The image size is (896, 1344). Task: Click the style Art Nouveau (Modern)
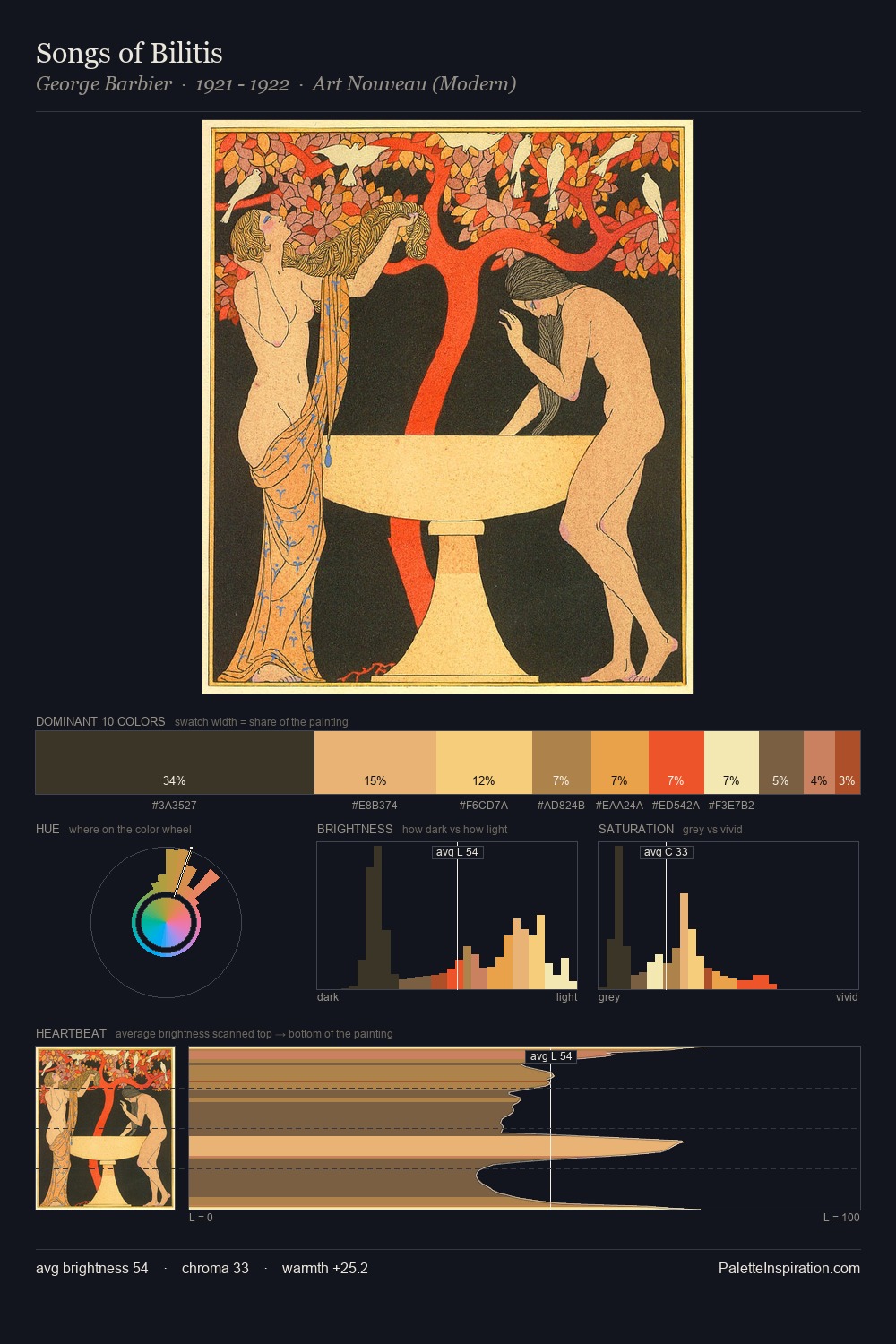click(414, 84)
